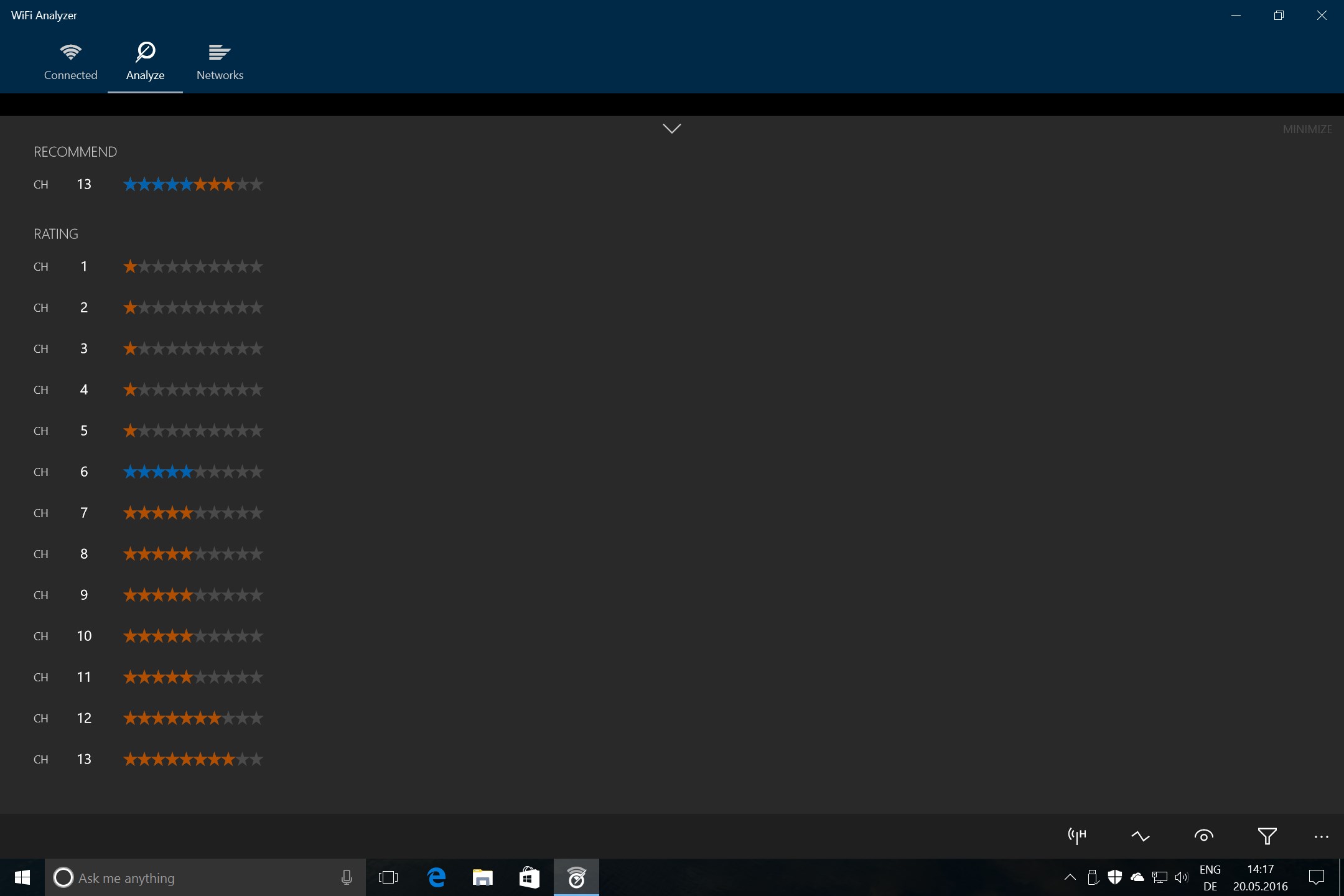This screenshot has height=896, width=1344.
Task: Click the MINIMIZE label
Action: [x=1307, y=129]
